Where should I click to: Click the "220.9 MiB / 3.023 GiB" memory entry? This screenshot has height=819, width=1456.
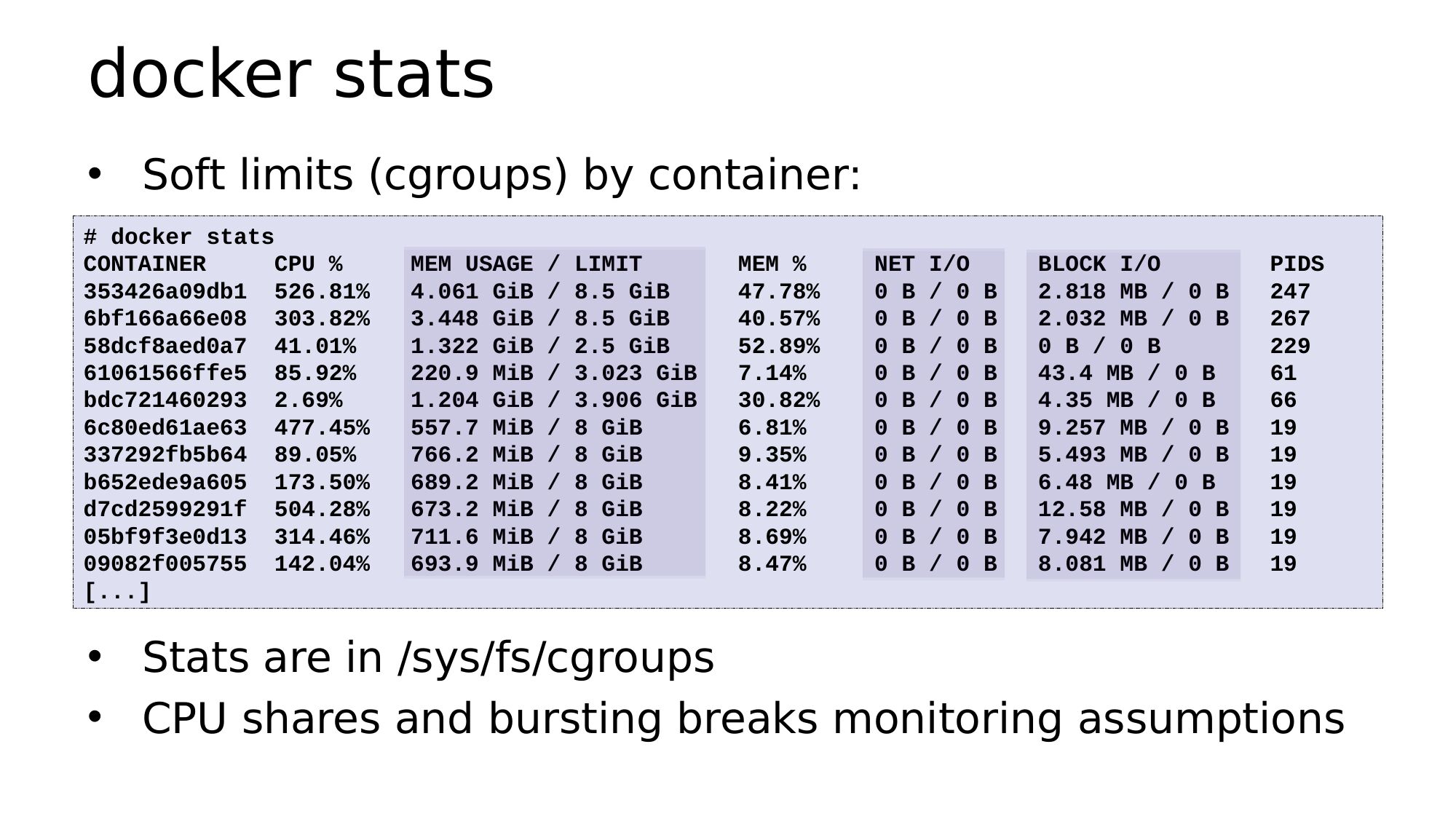[x=553, y=373]
